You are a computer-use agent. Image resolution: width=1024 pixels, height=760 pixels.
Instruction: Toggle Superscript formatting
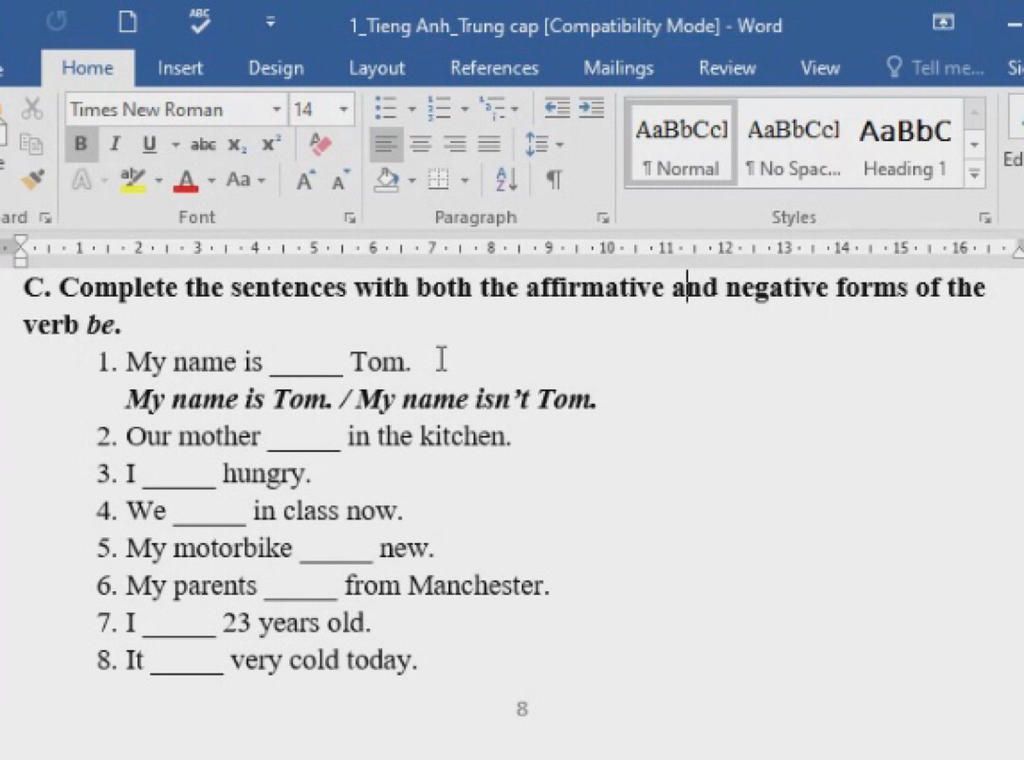pos(271,144)
